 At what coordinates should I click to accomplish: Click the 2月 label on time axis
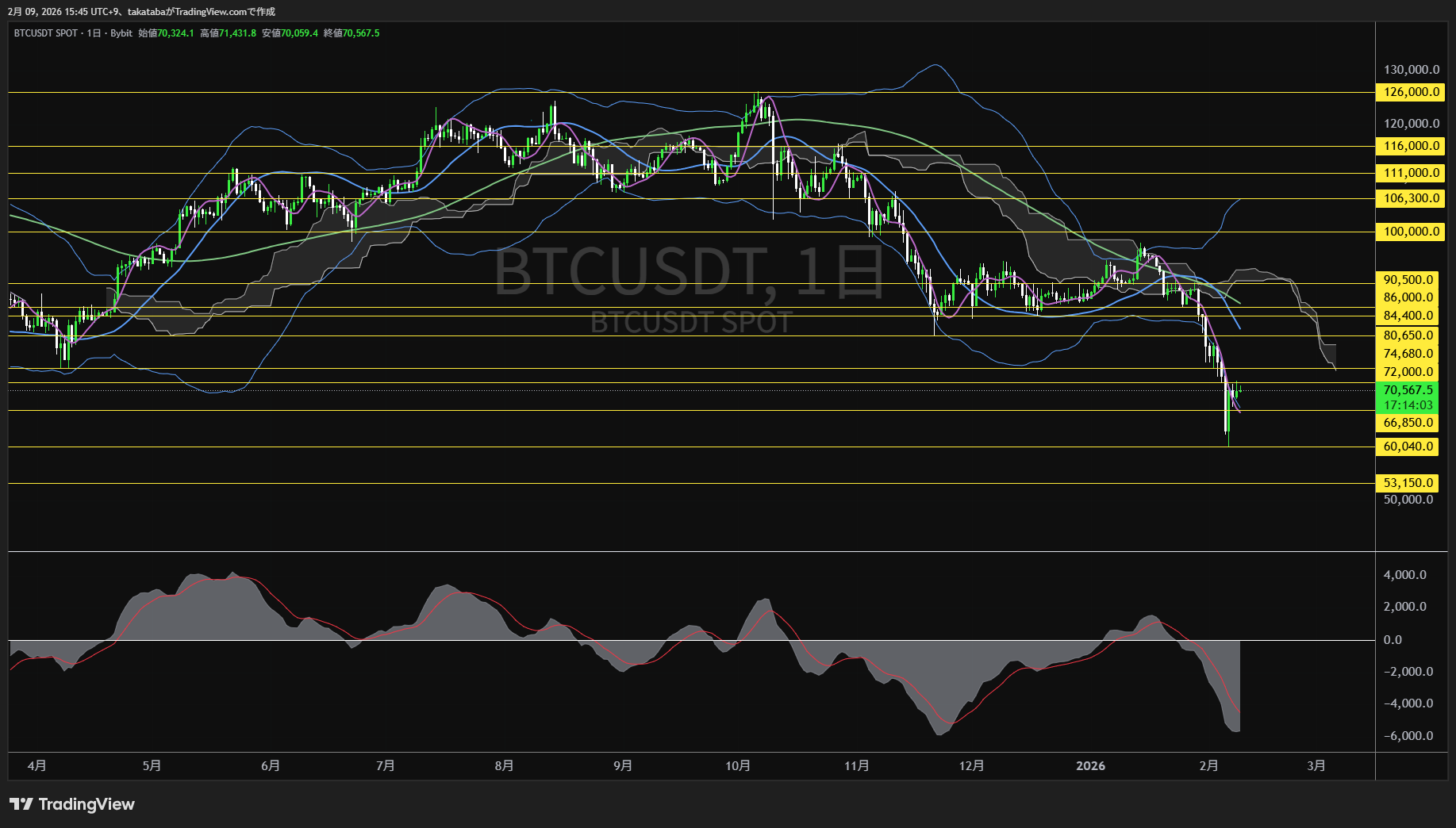pos(1208,765)
